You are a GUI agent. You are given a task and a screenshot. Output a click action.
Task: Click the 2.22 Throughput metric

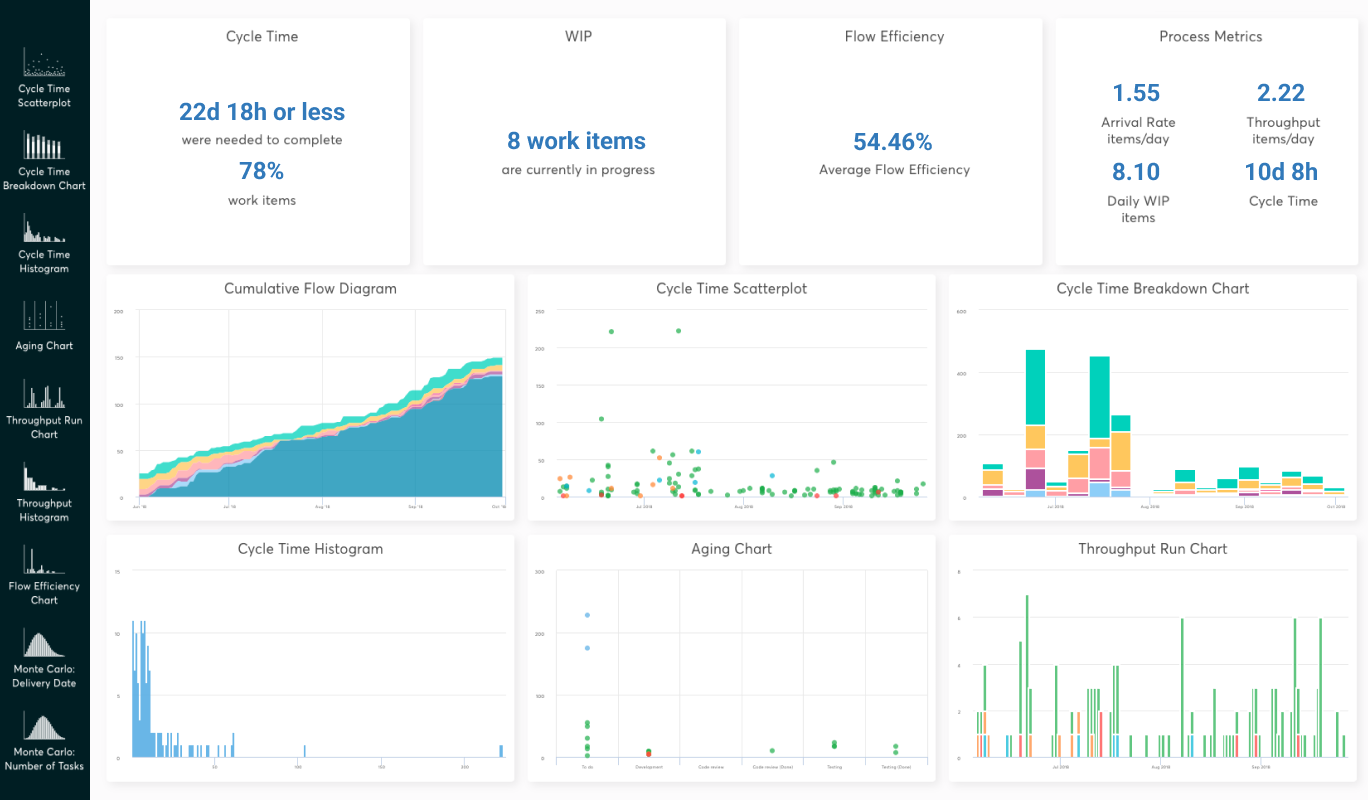1281,93
